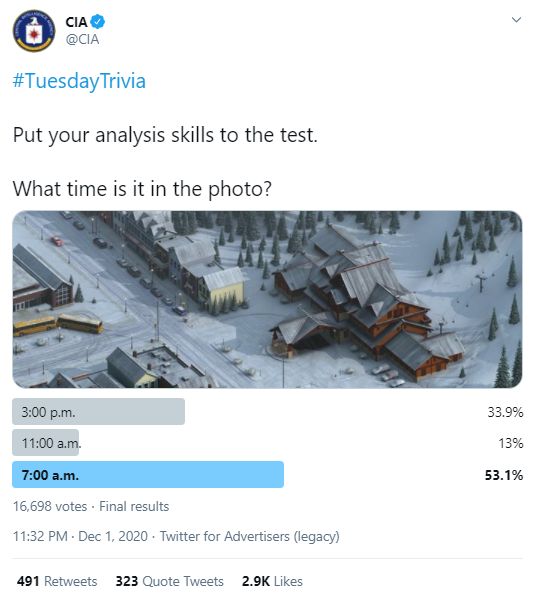Open the CIA profile avatar
The width and height of the screenshot is (537, 596).
pyautogui.click(x=34, y=31)
